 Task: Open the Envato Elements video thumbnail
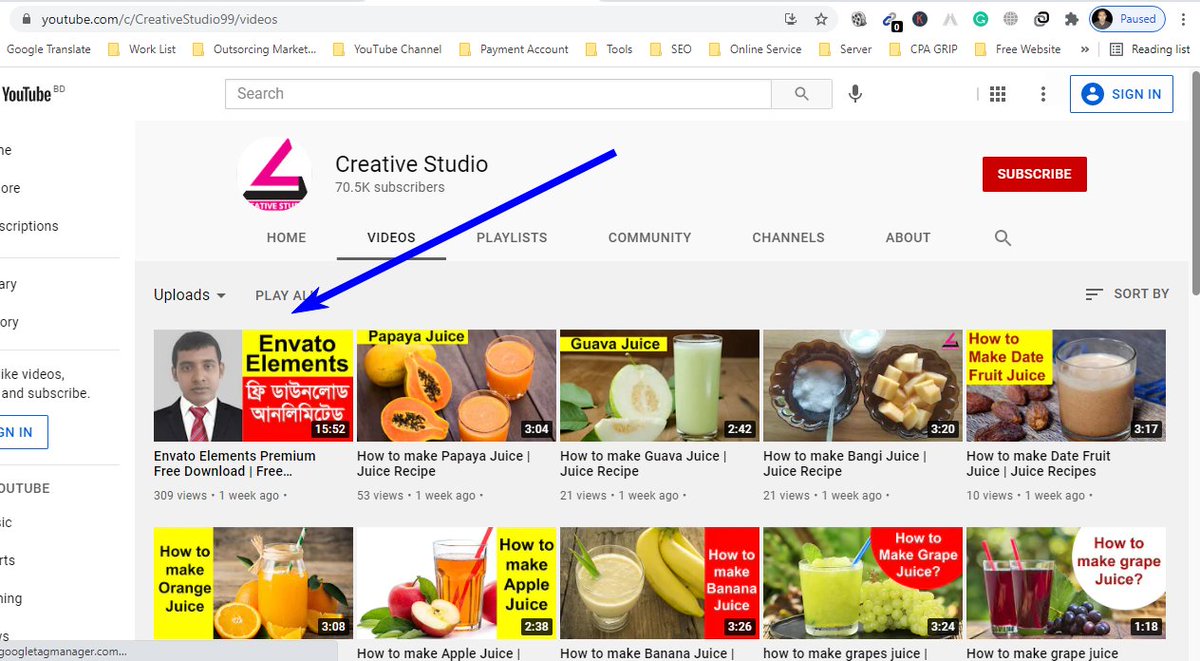pyautogui.click(x=253, y=386)
